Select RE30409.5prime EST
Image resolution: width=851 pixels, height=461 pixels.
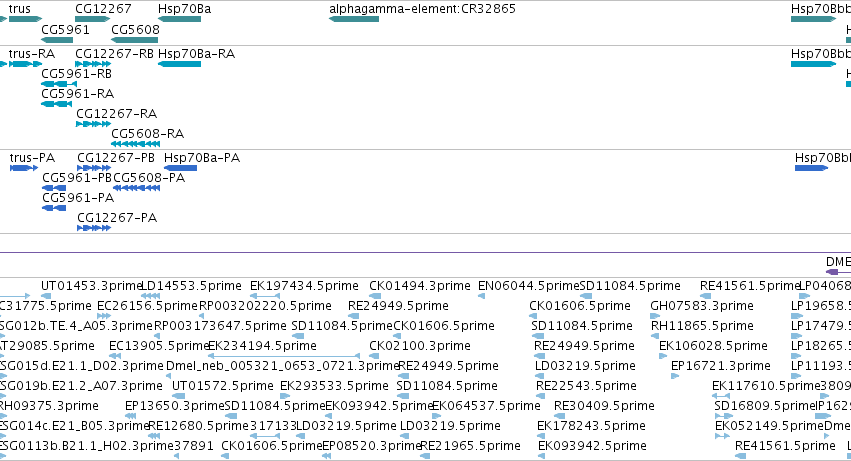pos(559,416)
